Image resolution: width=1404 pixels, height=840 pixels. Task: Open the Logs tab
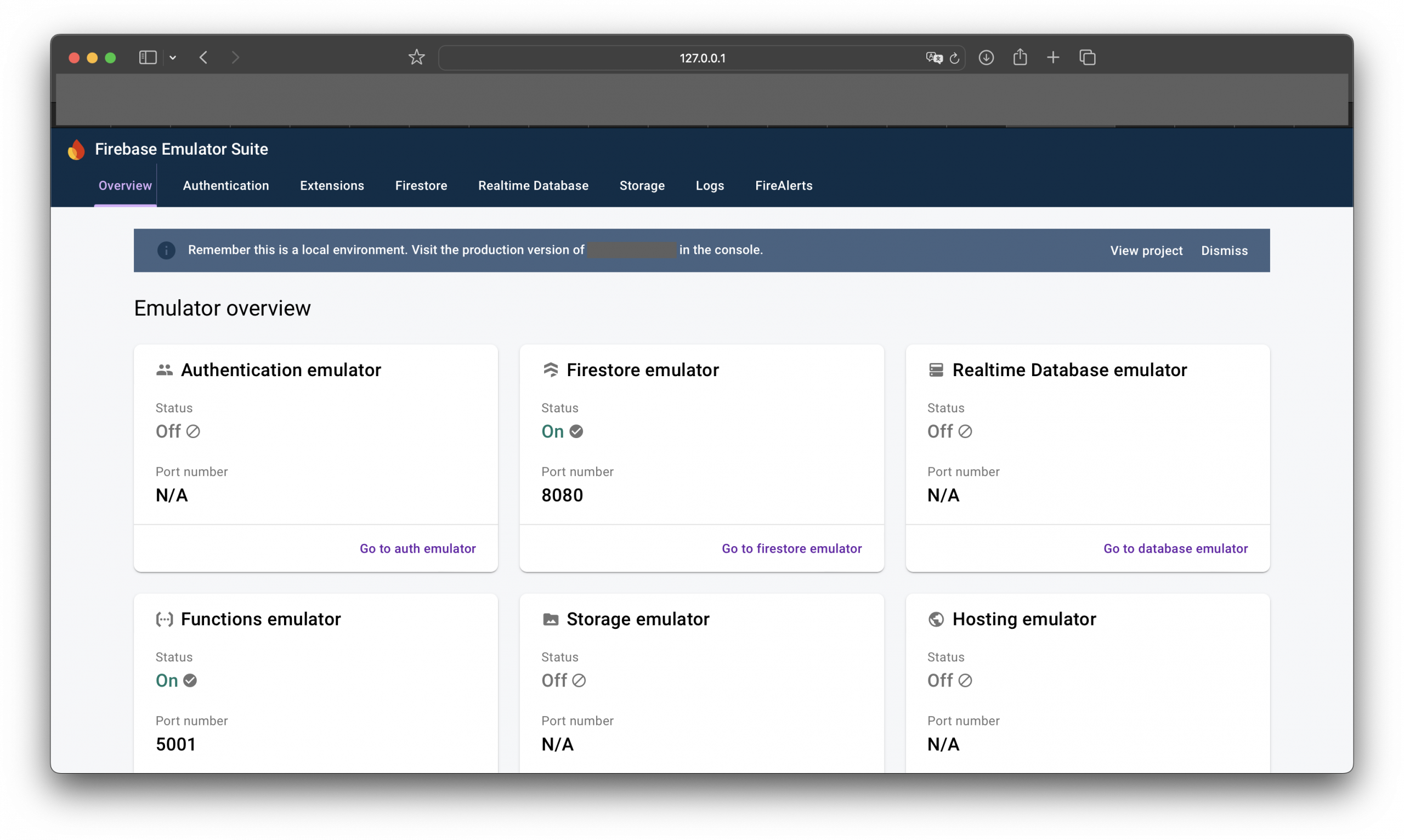[710, 186]
